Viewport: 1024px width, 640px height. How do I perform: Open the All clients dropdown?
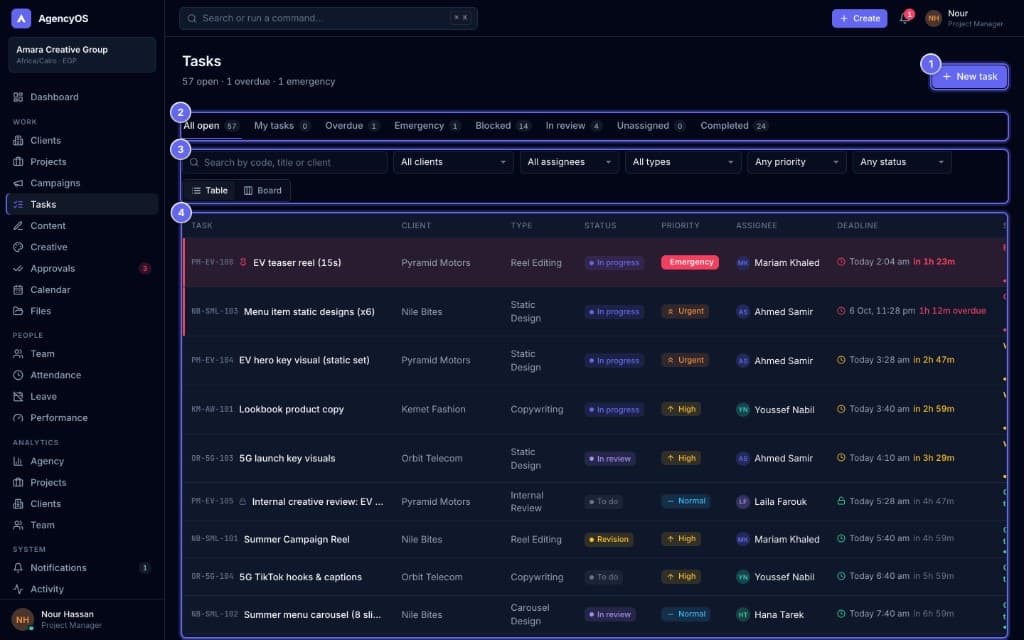pyautogui.click(x=453, y=162)
